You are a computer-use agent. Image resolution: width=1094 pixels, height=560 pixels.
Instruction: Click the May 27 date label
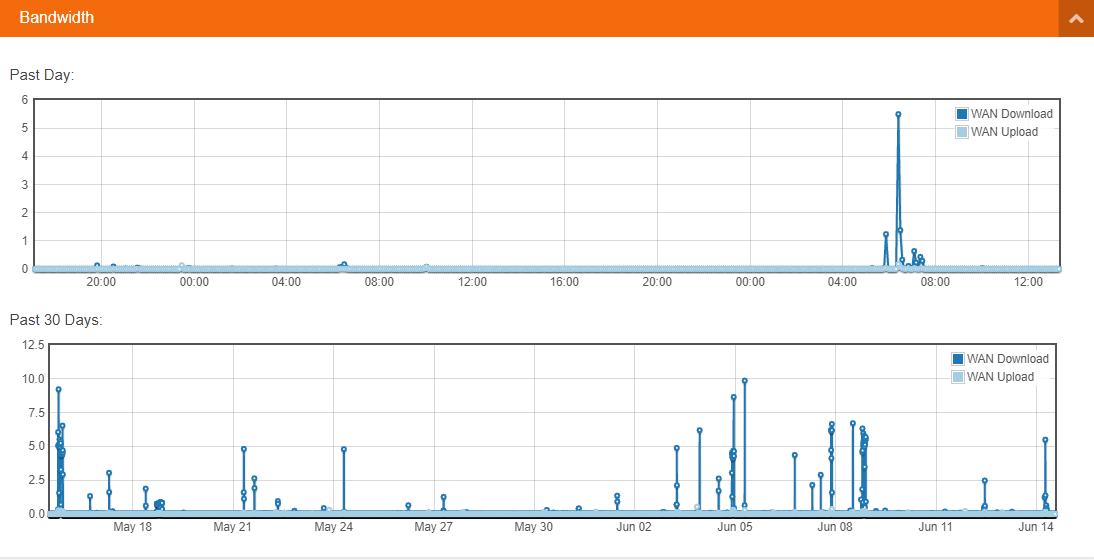tap(434, 527)
